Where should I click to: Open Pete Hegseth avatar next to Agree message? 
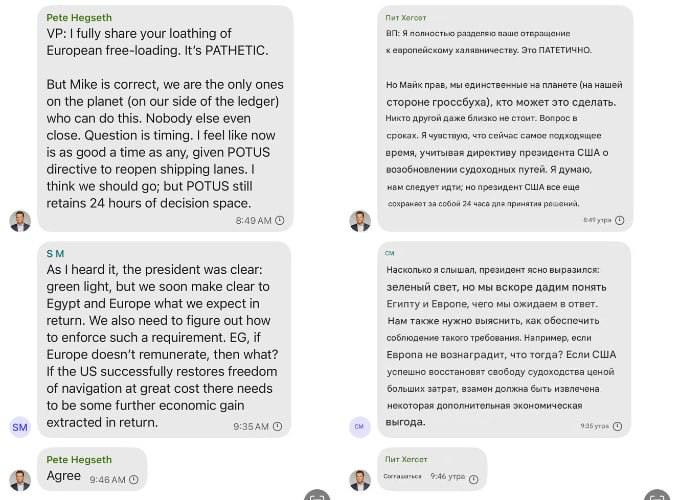[x=20, y=480]
